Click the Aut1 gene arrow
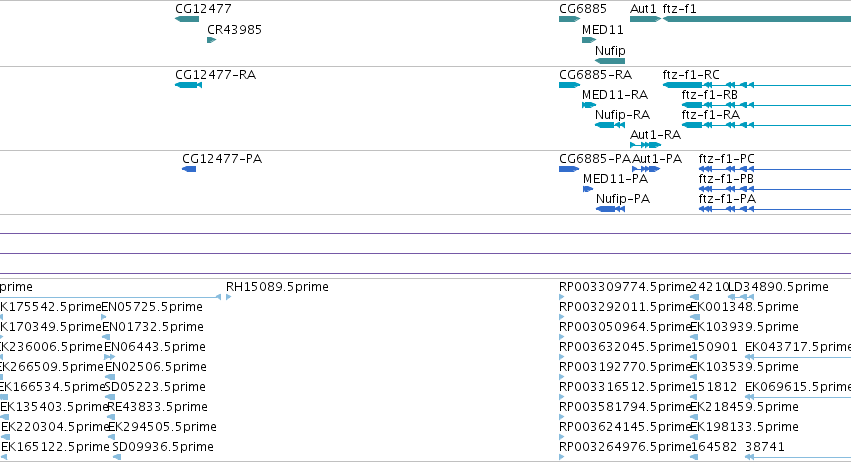 click(x=645, y=19)
